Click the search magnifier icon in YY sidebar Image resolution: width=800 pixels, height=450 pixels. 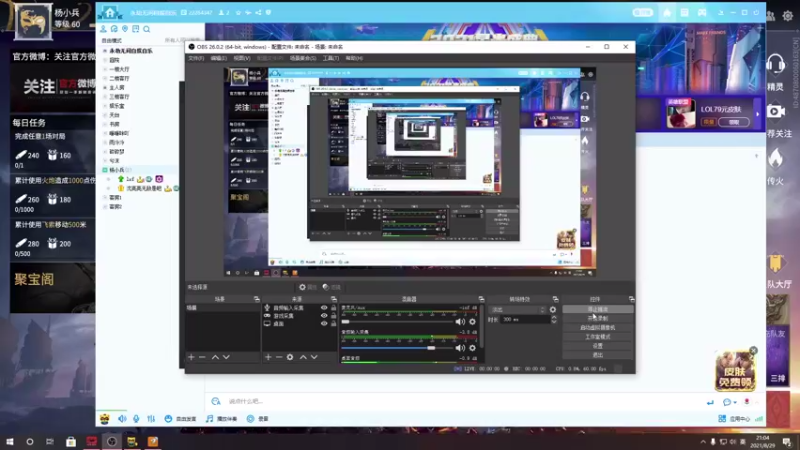coord(147,29)
